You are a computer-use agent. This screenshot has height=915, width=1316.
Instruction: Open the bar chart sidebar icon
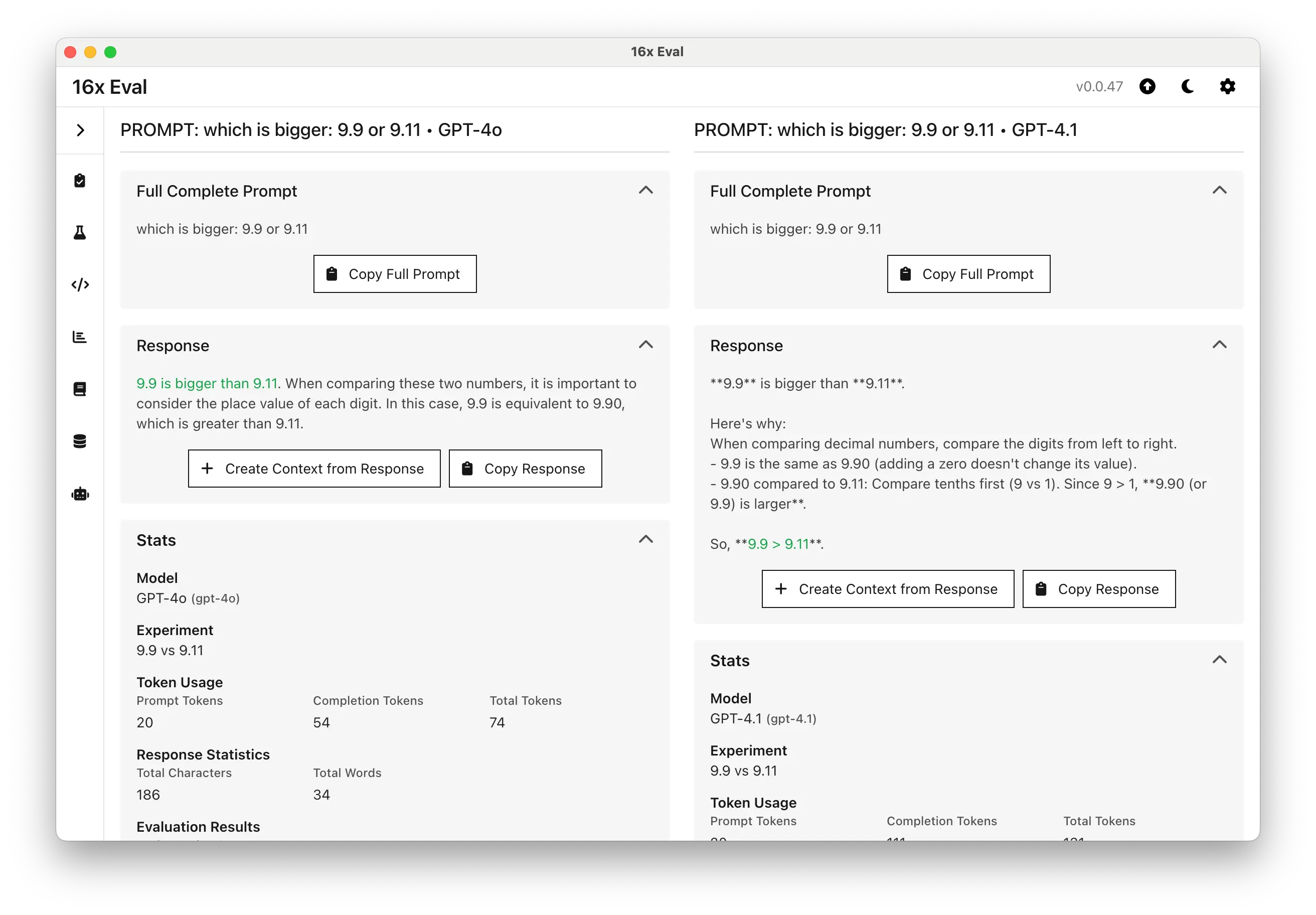80,337
